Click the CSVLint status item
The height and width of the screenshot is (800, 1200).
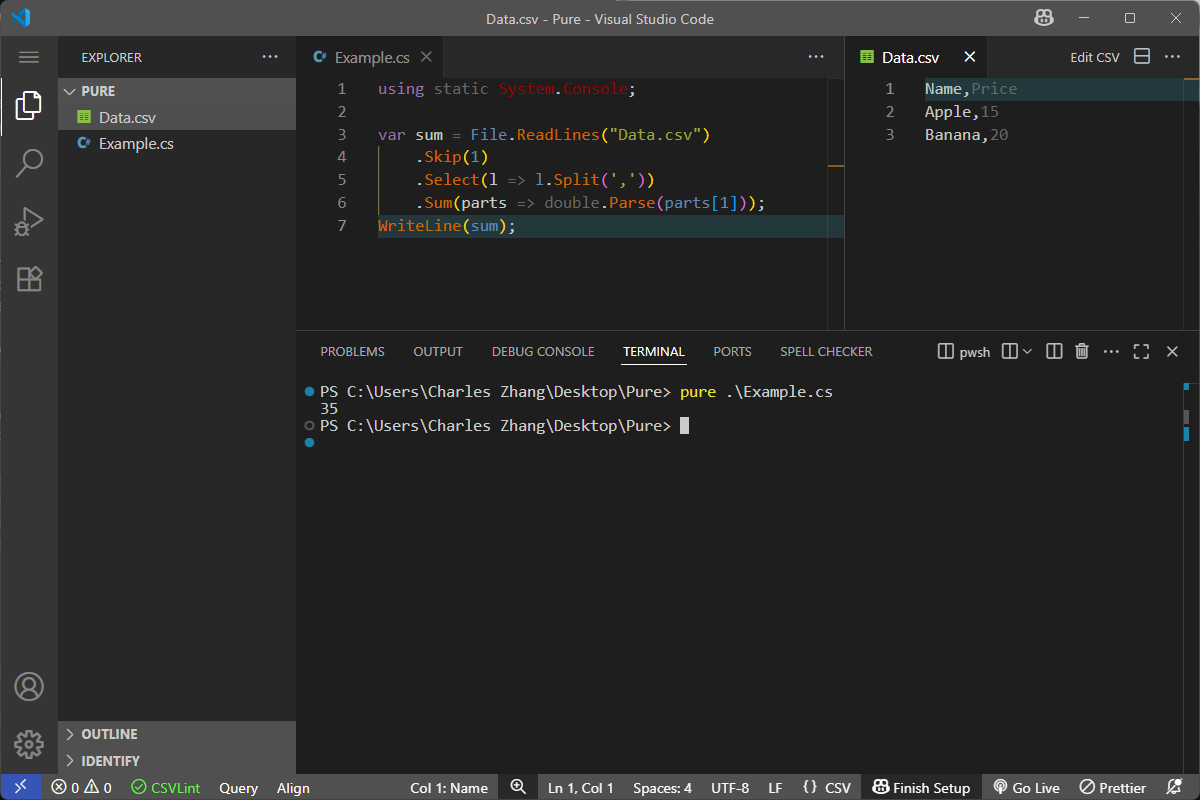166,787
